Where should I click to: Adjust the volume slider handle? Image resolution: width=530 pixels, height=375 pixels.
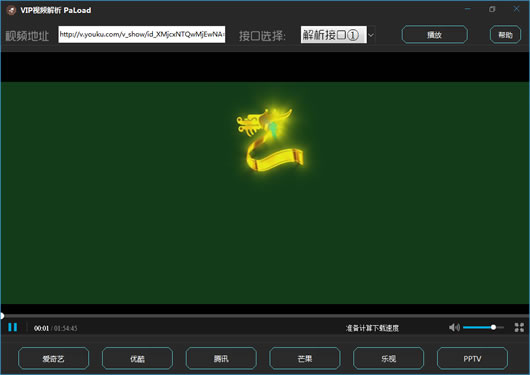[493, 327]
